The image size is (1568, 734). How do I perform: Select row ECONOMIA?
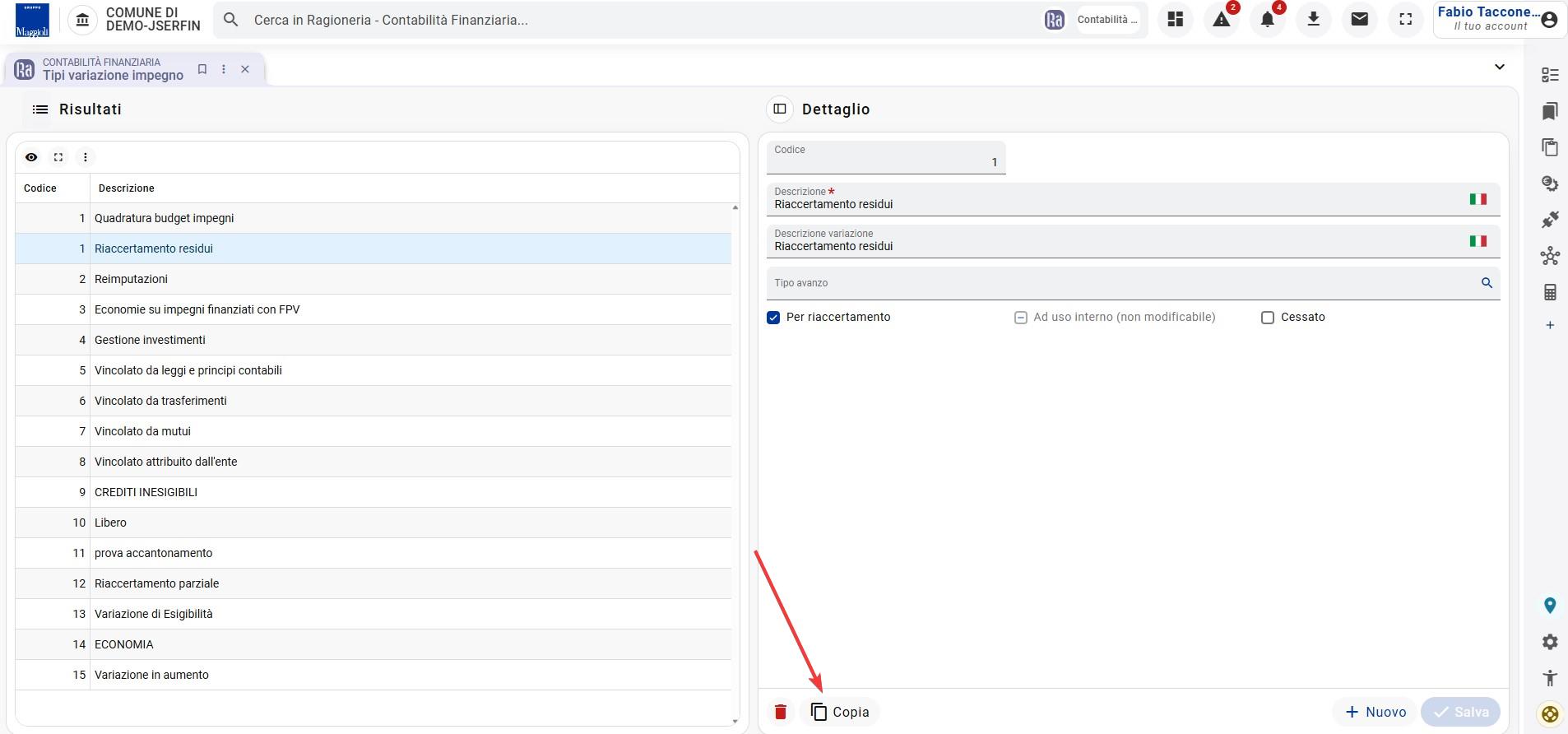click(373, 644)
